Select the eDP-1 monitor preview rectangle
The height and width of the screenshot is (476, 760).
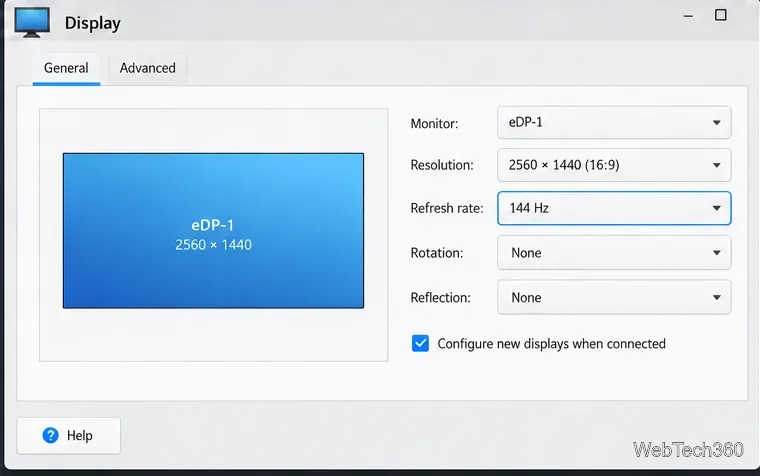click(x=213, y=231)
